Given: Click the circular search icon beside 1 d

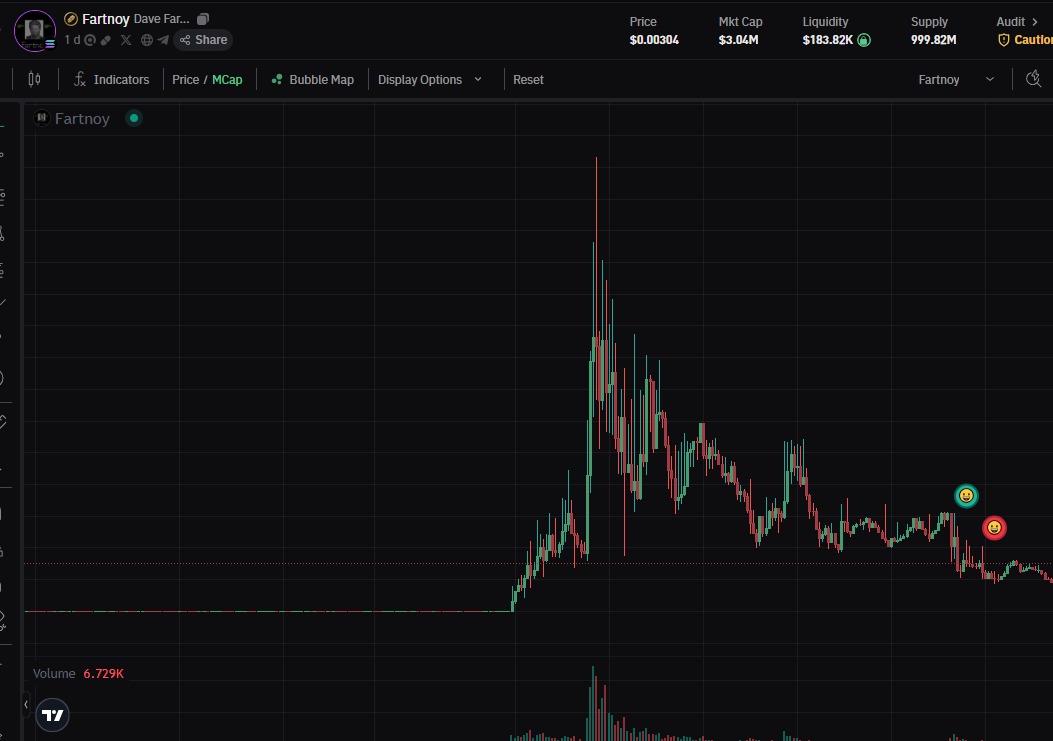Looking at the screenshot, I should coord(90,40).
